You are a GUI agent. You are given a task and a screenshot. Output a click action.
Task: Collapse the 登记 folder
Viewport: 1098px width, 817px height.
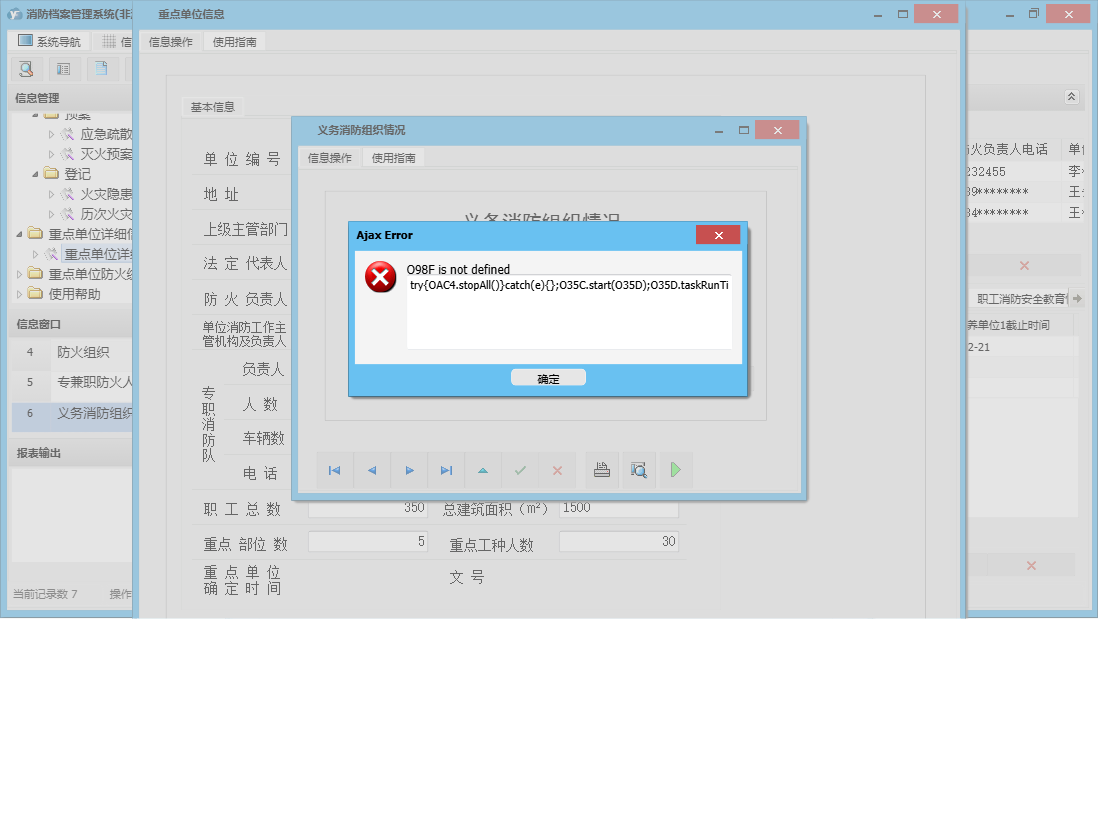click(x=37, y=174)
